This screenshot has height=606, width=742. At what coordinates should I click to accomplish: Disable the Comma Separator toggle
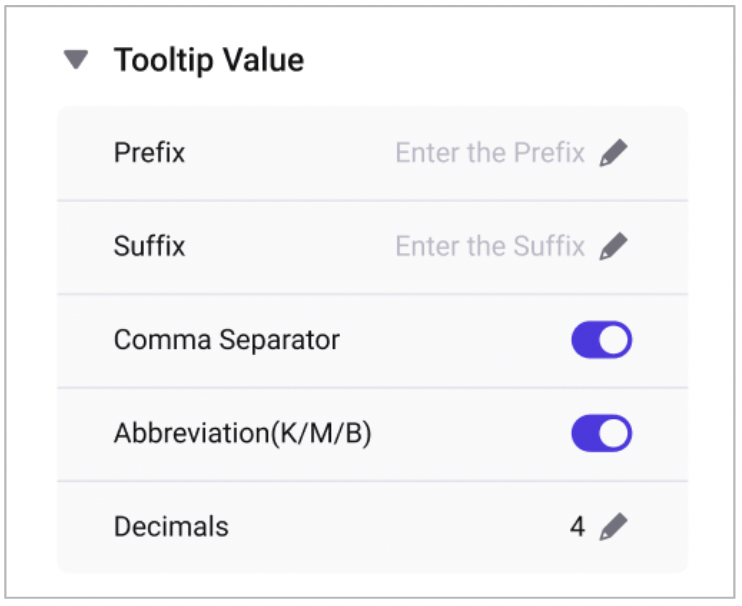(x=601, y=340)
